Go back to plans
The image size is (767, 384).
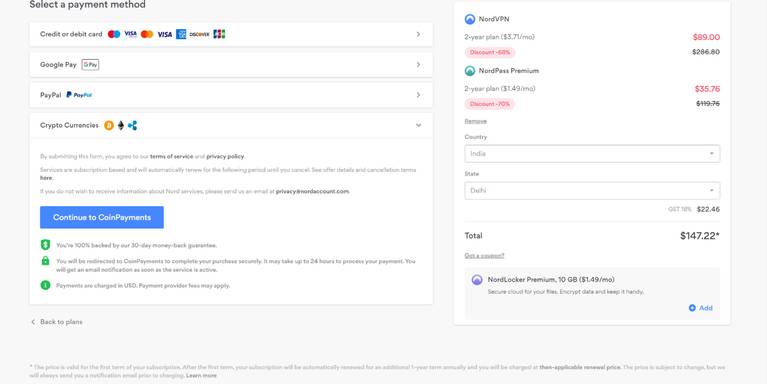(57, 322)
